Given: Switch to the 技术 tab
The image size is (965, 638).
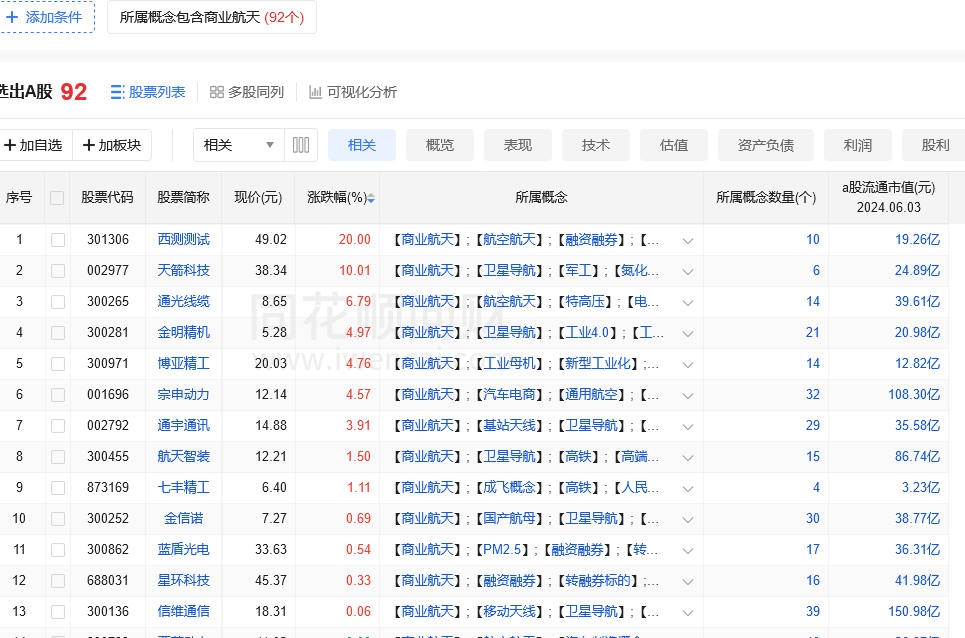Looking at the screenshot, I should pos(596,145).
